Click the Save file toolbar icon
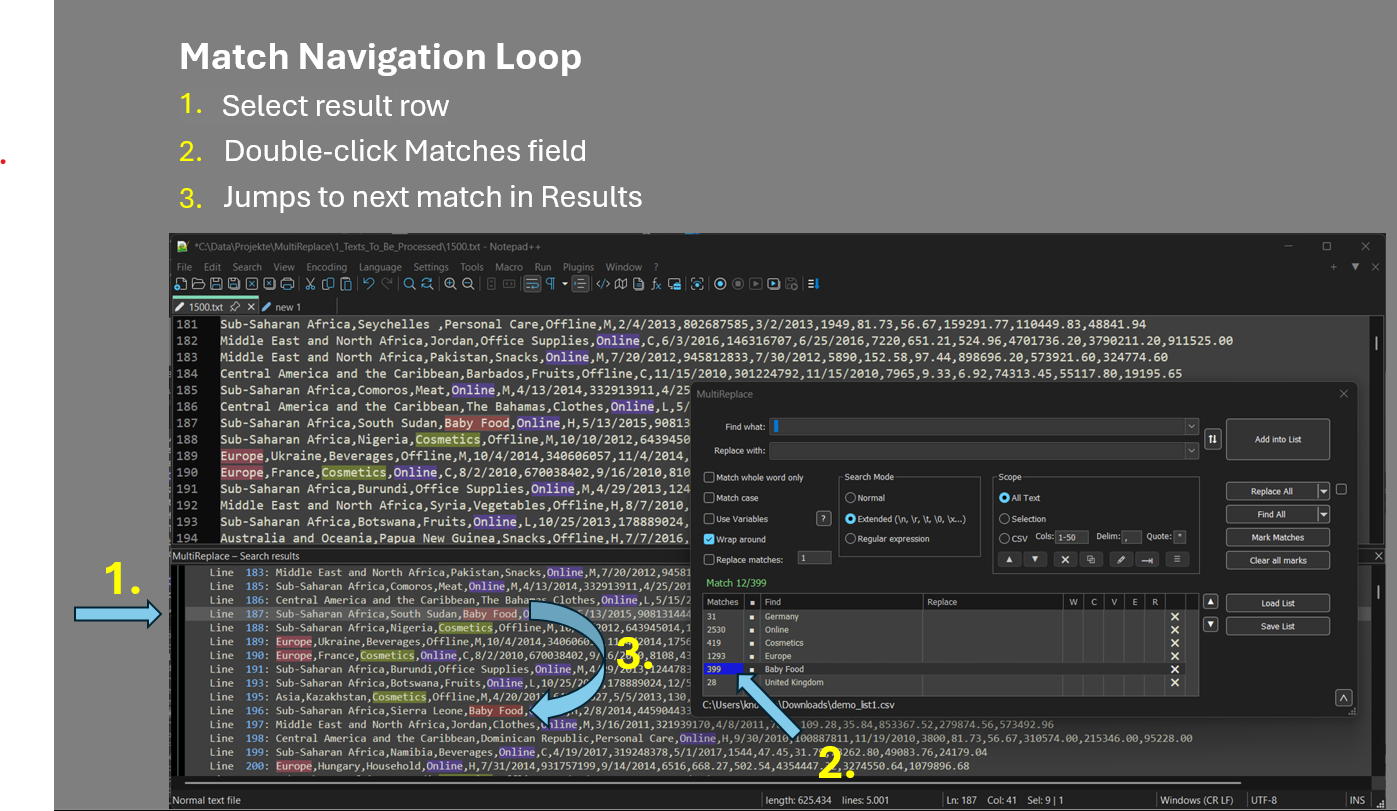 [217, 284]
